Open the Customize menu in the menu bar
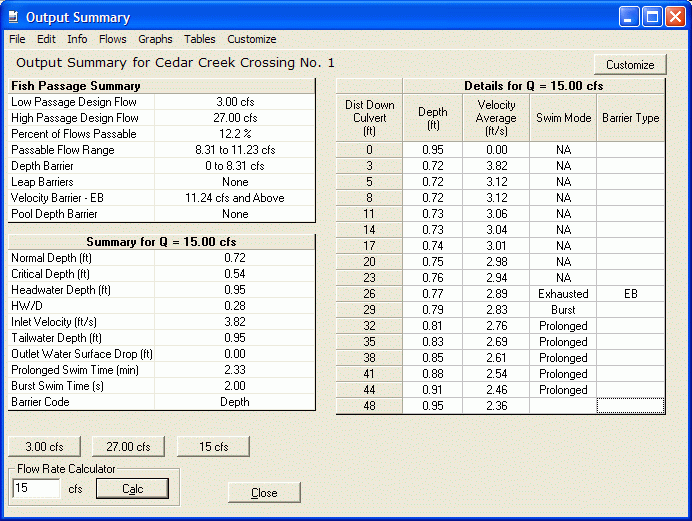Screen dimensions: 692x521 tap(252, 39)
